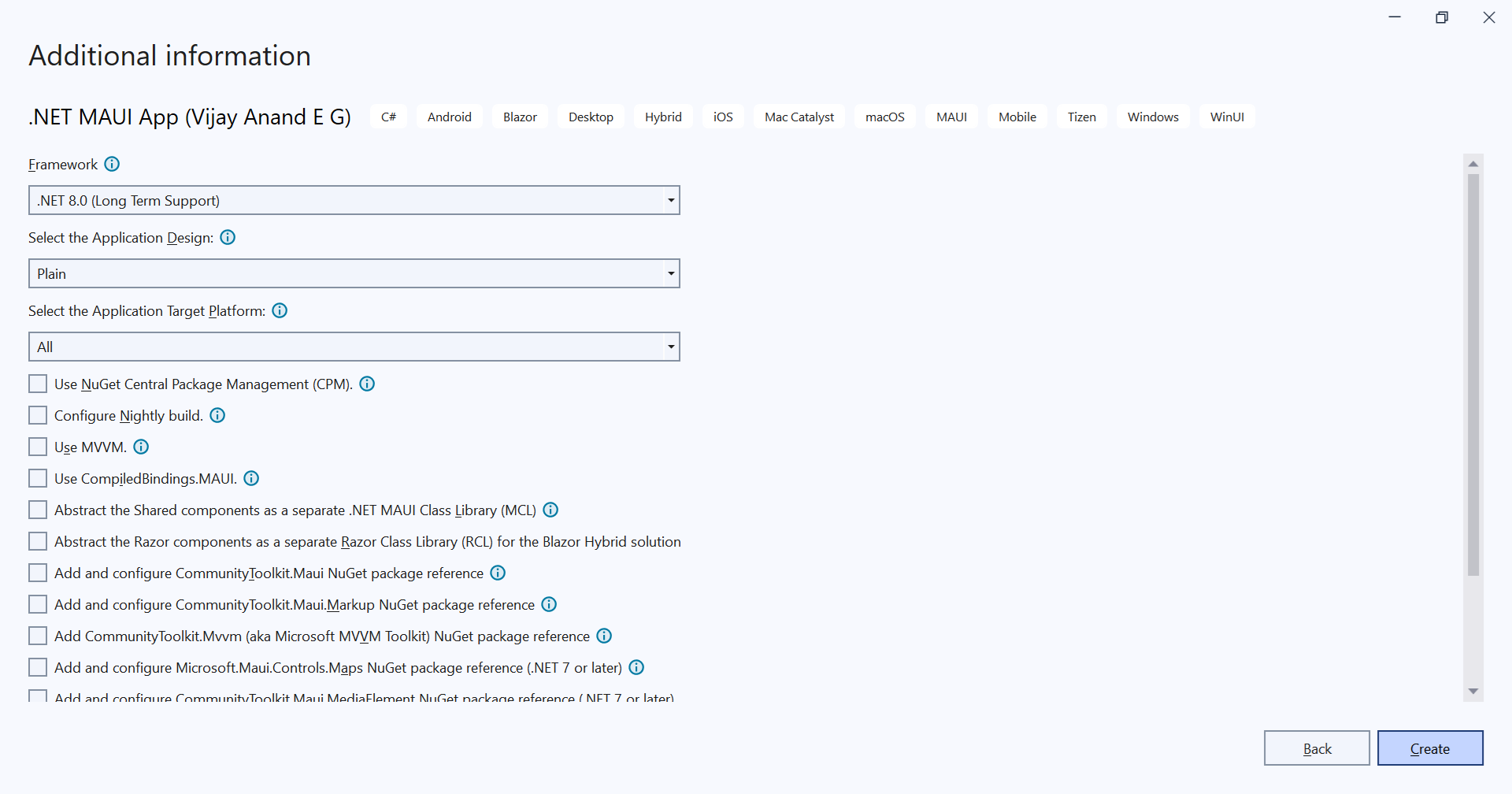The width and height of the screenshot is (1512, 794).
Task: Show info for MAUI Class Library (MCL) option
Action: click(x=550, y=510)
